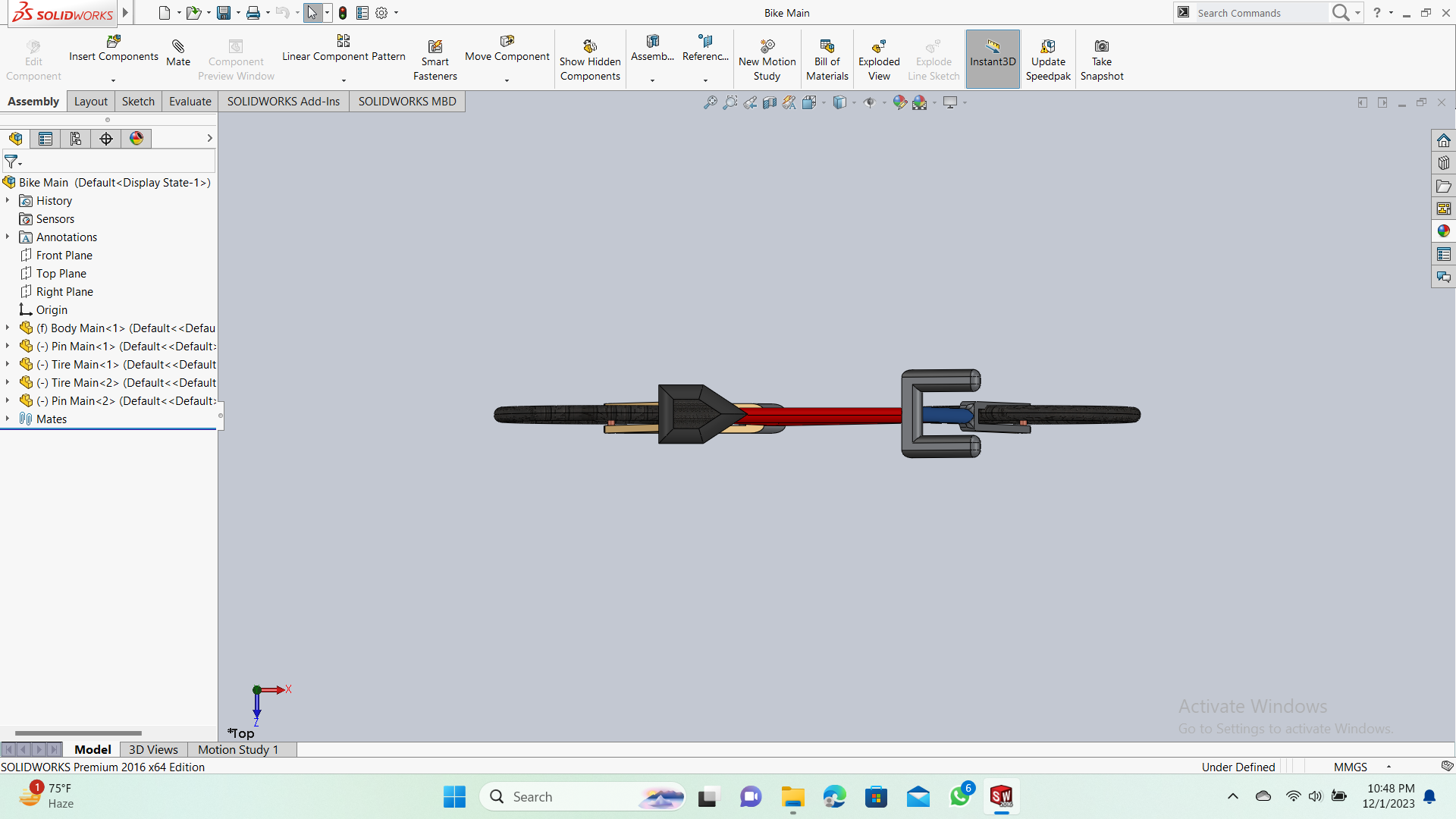Image resolution: width=1456 pixels, height=819 pixels.
Task: Switch to the Layout tab
Action: (x=91, y=102)
